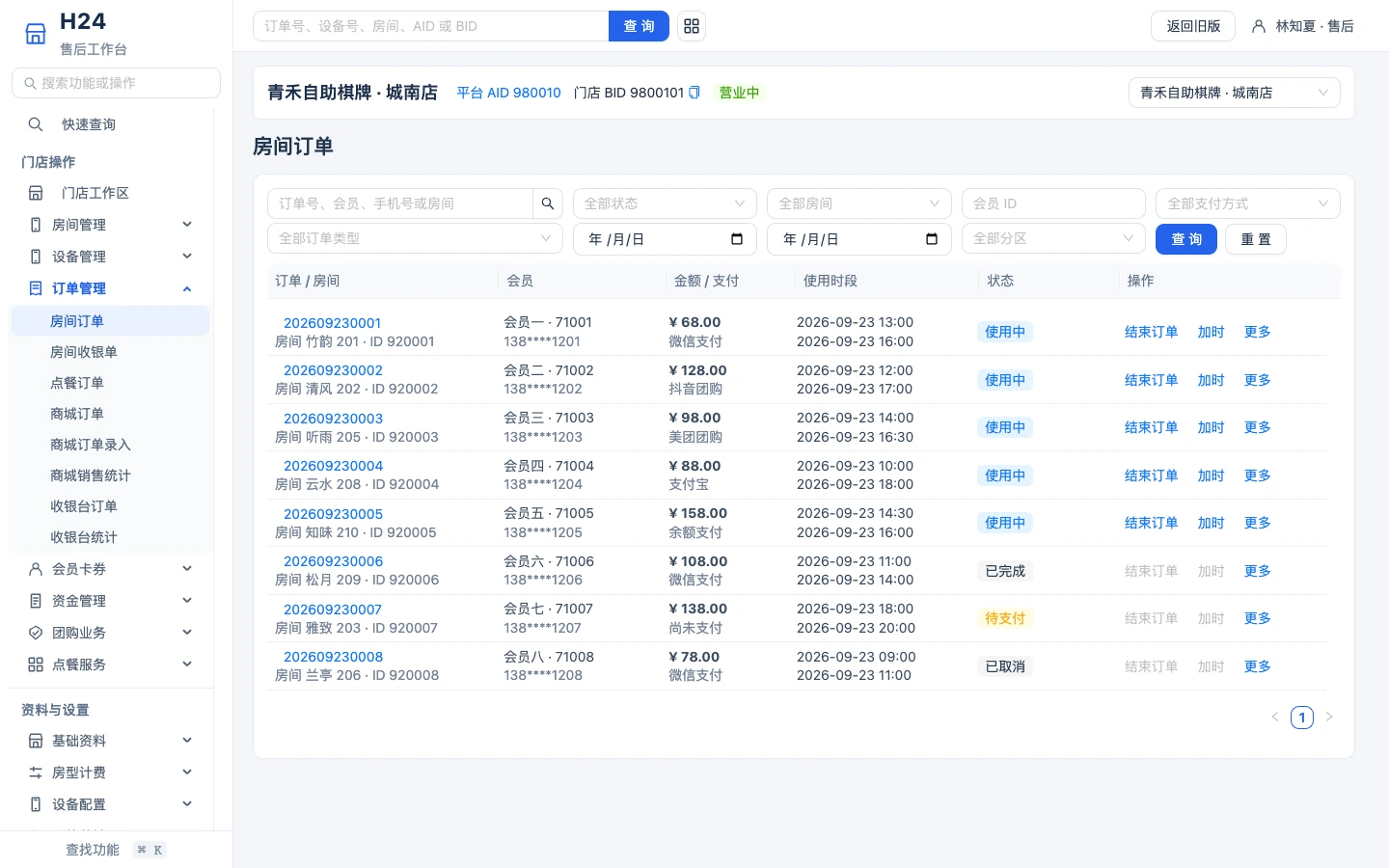
Task: Click page number 1 in pagination
Action: 1302,718
